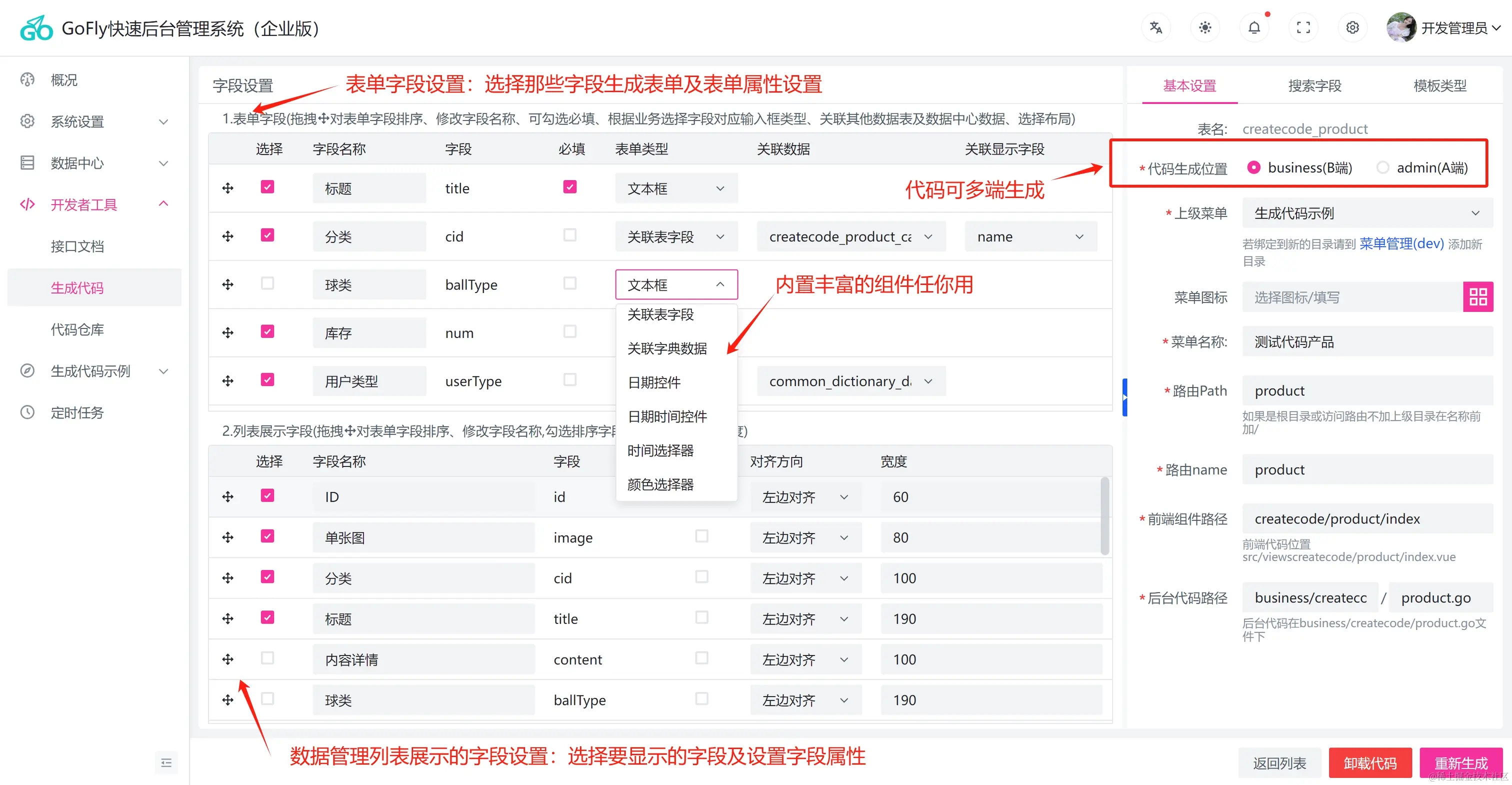Uncheck the required checkbox for title field
Image resolution: width=1512 pixels, height=785 pixels.
(569, 186)
